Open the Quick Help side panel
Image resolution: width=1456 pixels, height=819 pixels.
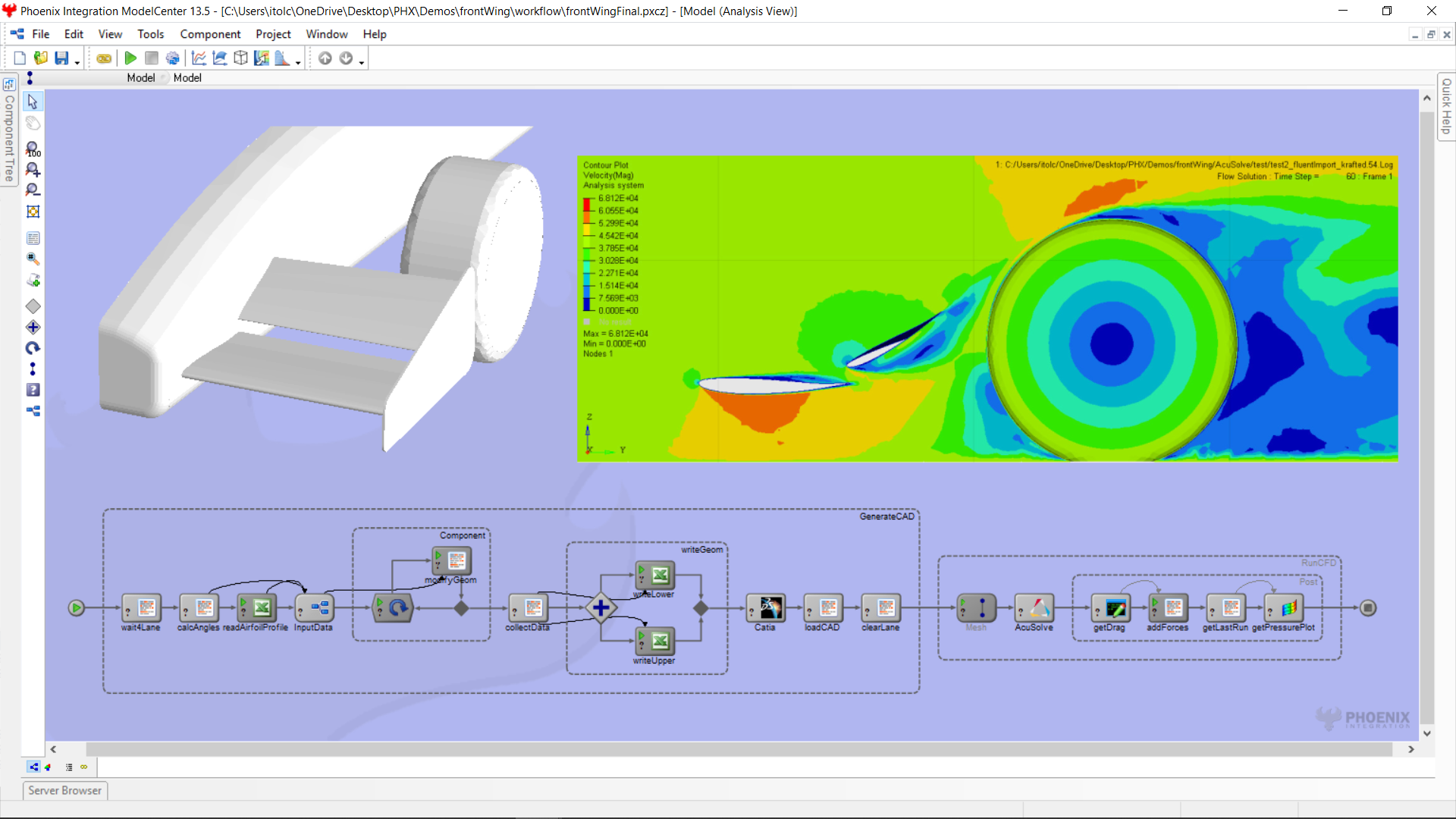(x=1446, y=106)
